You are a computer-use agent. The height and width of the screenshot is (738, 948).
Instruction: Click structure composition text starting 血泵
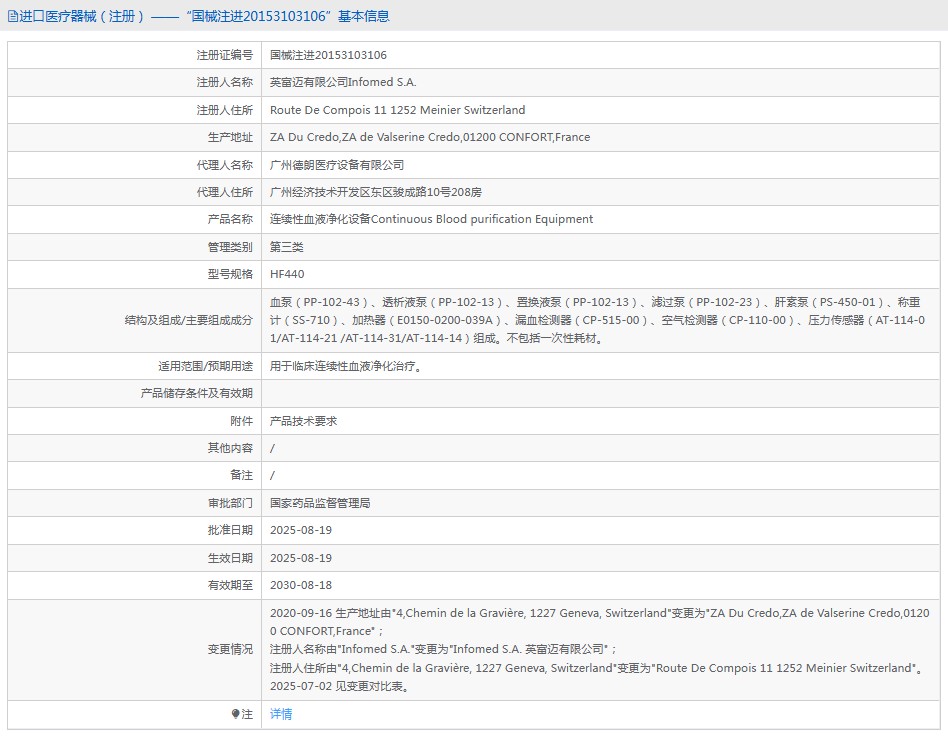(x=597, y=320)
